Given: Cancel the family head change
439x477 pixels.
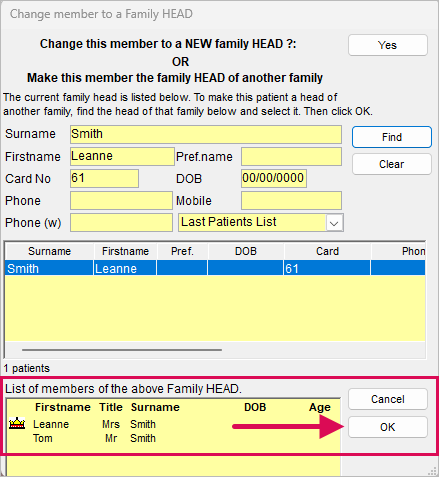Looking at the screenshot, I should pyautogui.click(x=388, y=399).
